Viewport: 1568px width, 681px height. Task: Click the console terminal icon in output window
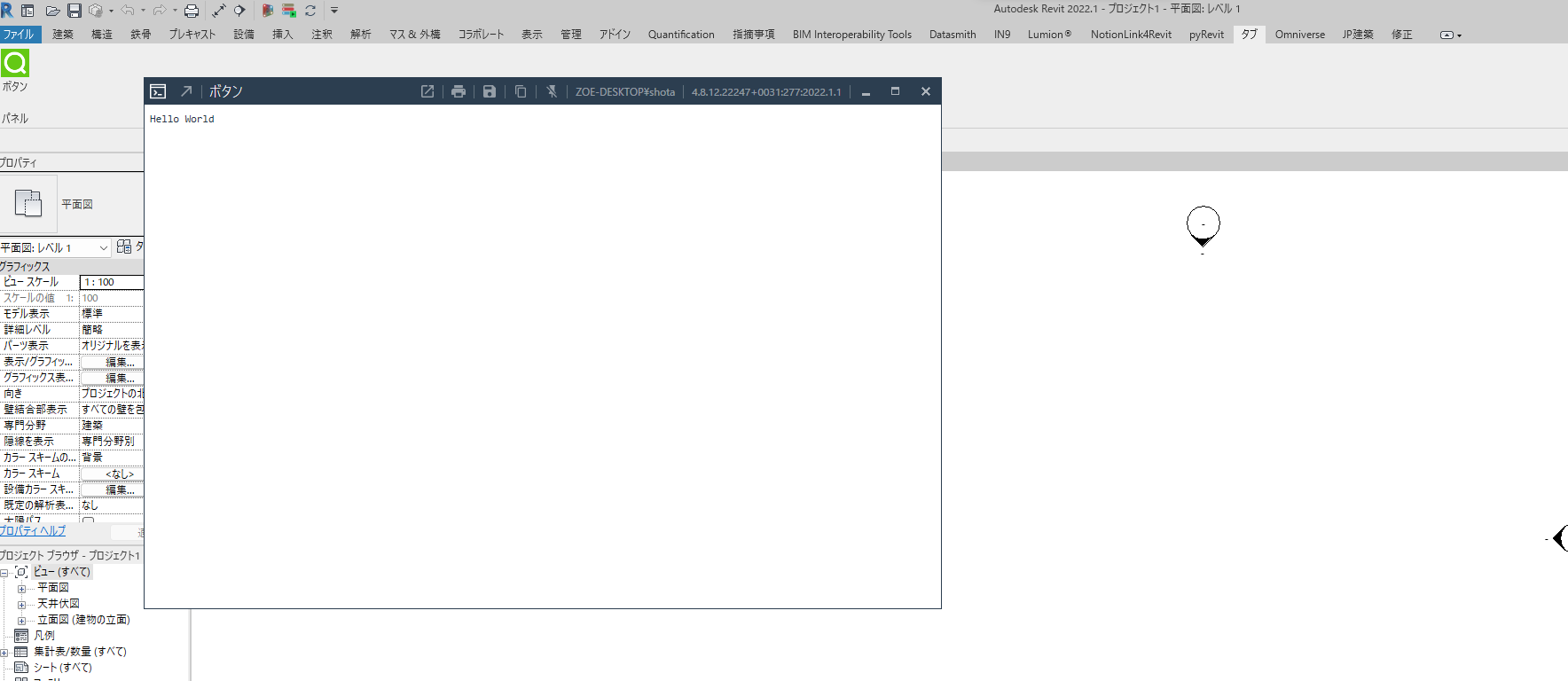point(158,91)
